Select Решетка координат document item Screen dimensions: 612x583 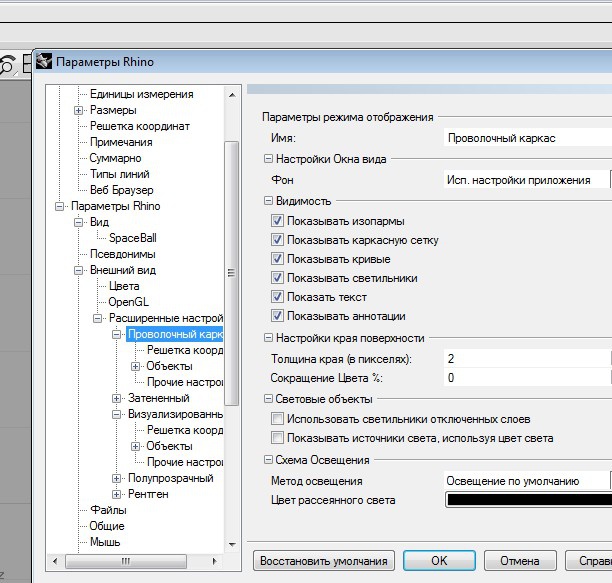pos(140,126)
